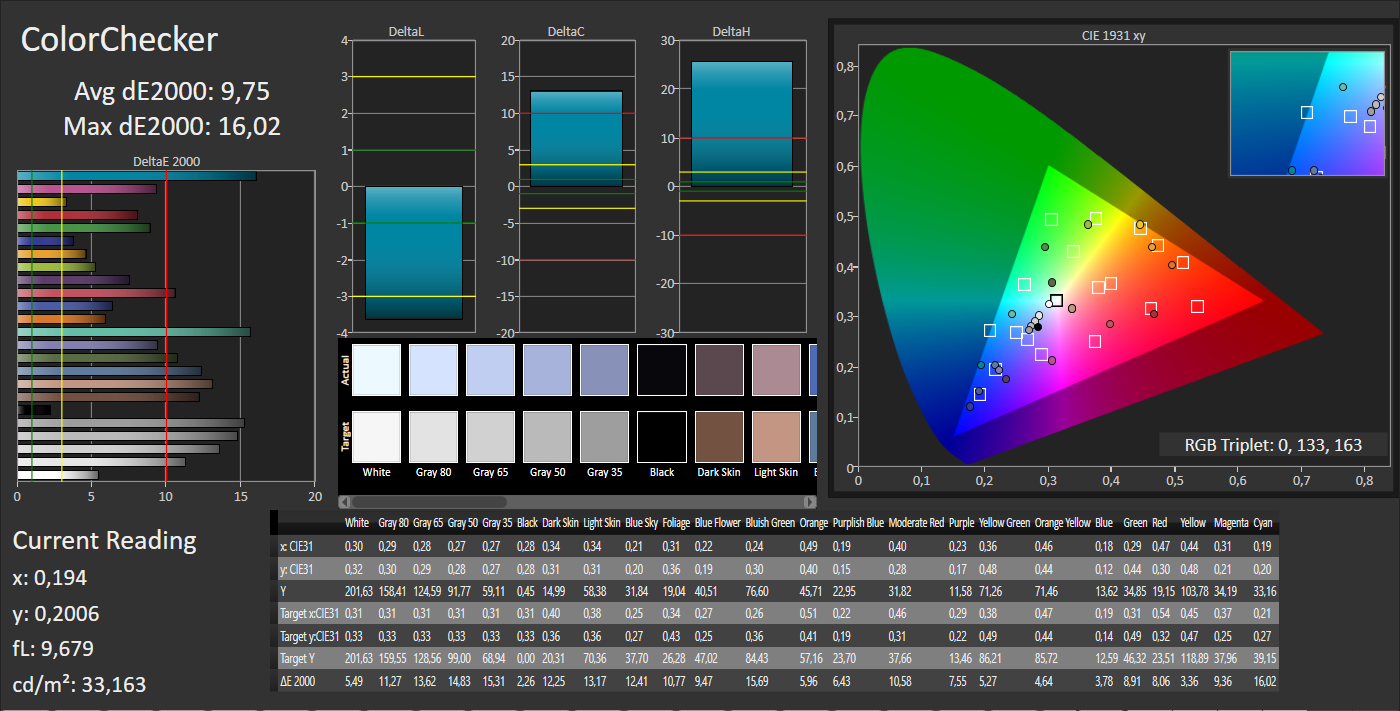
Task: Click the yellow bar in DeltaE 2000 chart
Action: [x=42, y=202]
